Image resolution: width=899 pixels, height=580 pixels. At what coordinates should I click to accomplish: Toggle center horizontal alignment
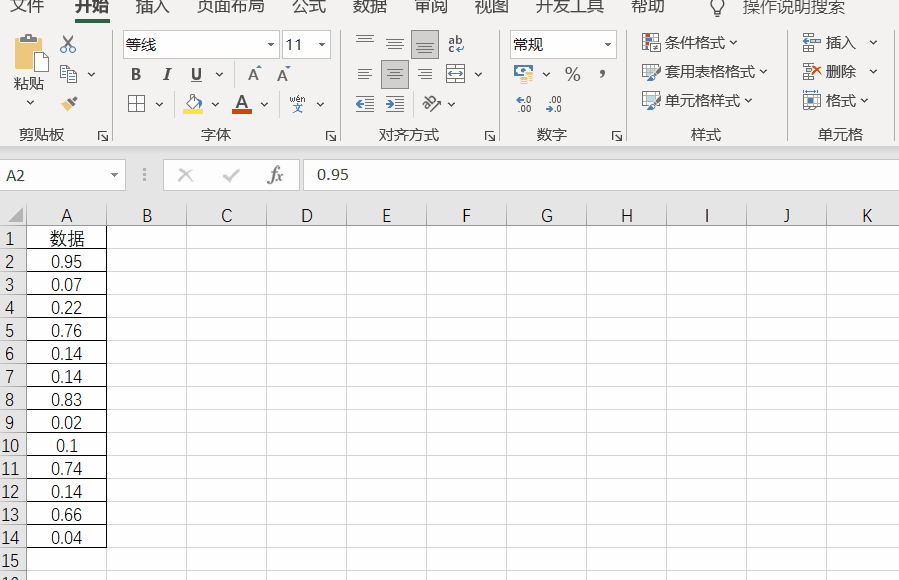click(x=395, y=75)
